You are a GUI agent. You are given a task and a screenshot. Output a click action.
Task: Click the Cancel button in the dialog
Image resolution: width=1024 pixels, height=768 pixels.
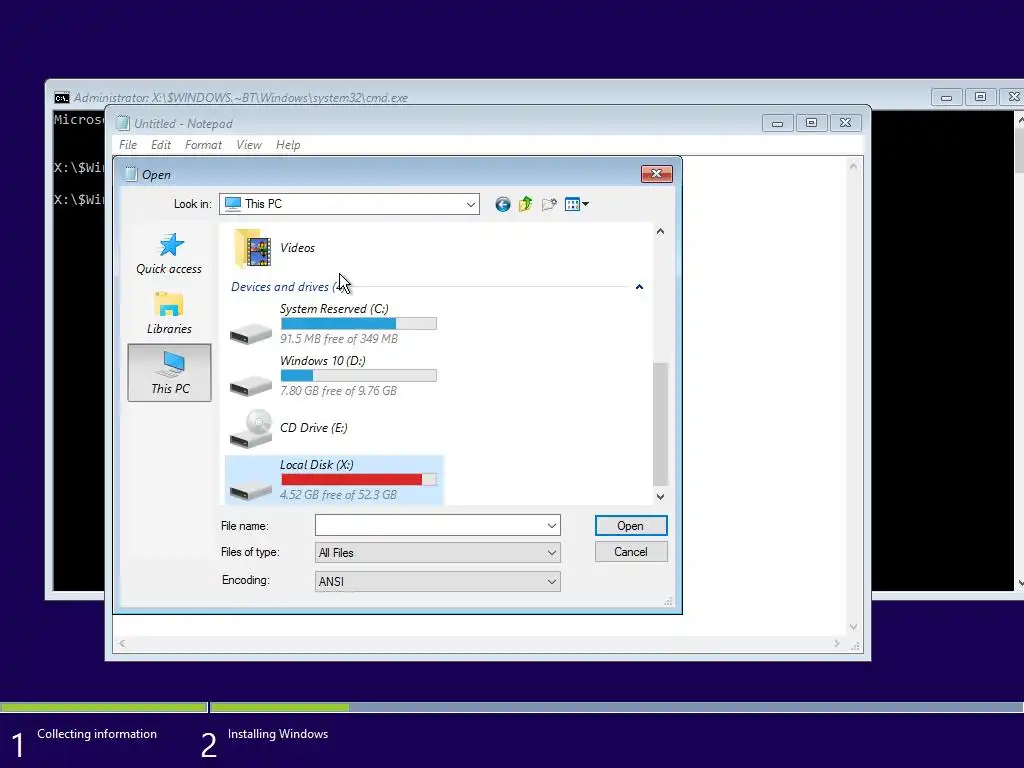click(631, 552)
